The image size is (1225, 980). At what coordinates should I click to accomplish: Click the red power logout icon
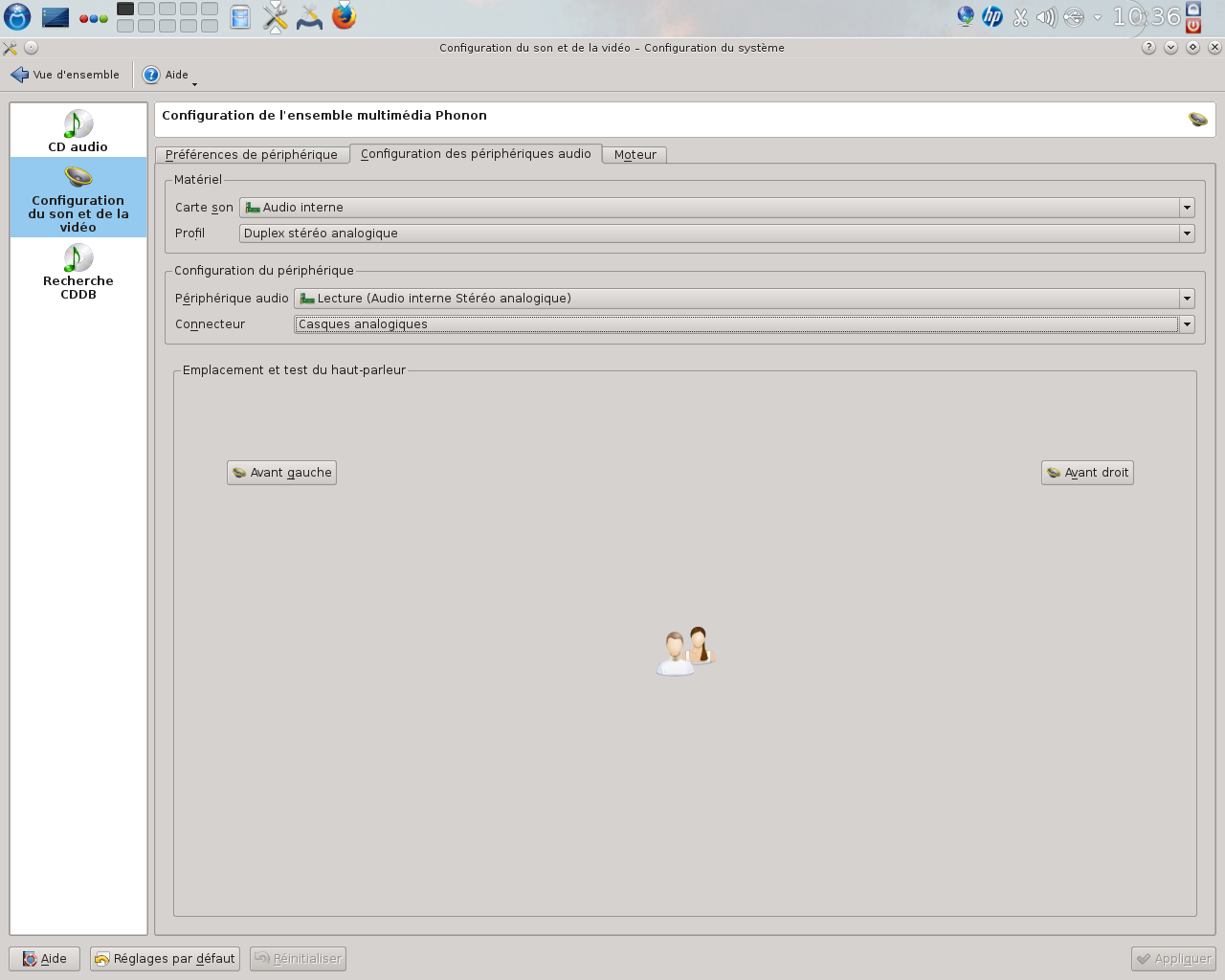coord(1193,26)
